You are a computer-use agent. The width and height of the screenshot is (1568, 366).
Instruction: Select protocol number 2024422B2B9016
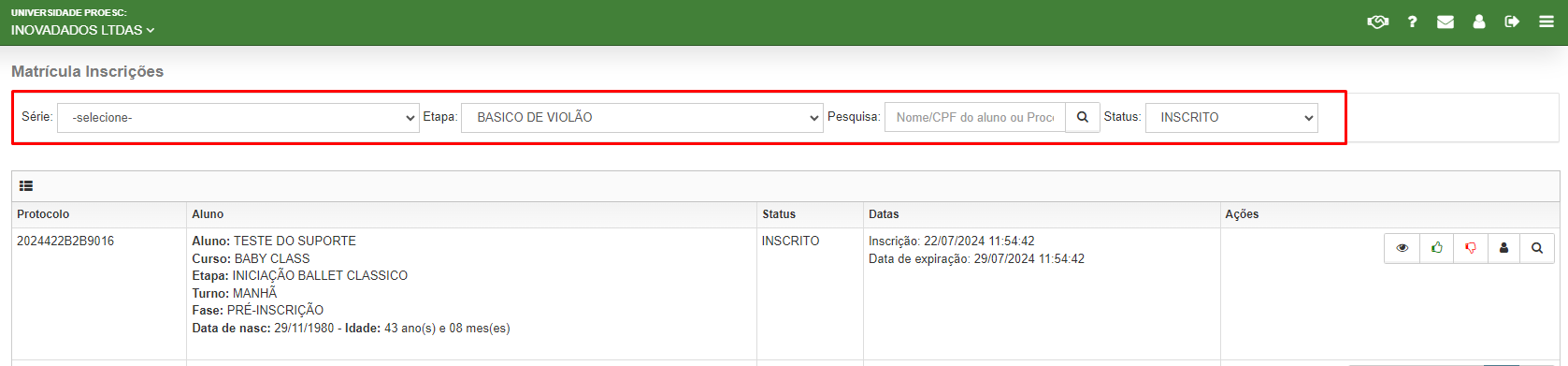[65, 241]
